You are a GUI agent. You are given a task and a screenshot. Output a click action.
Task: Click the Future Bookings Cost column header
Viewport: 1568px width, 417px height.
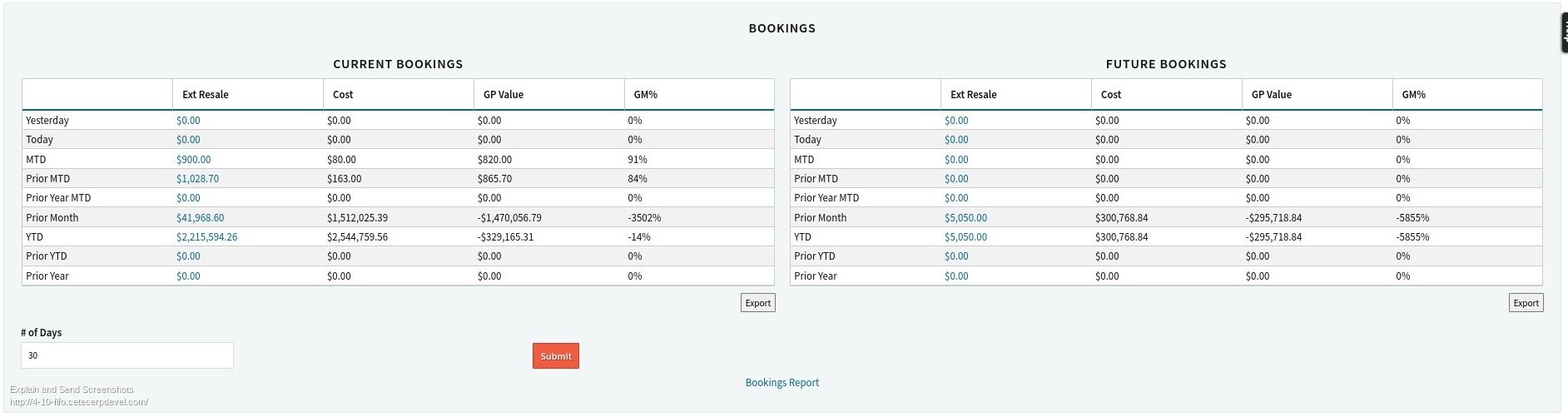pyautogui.click(x=1111, y=95)
